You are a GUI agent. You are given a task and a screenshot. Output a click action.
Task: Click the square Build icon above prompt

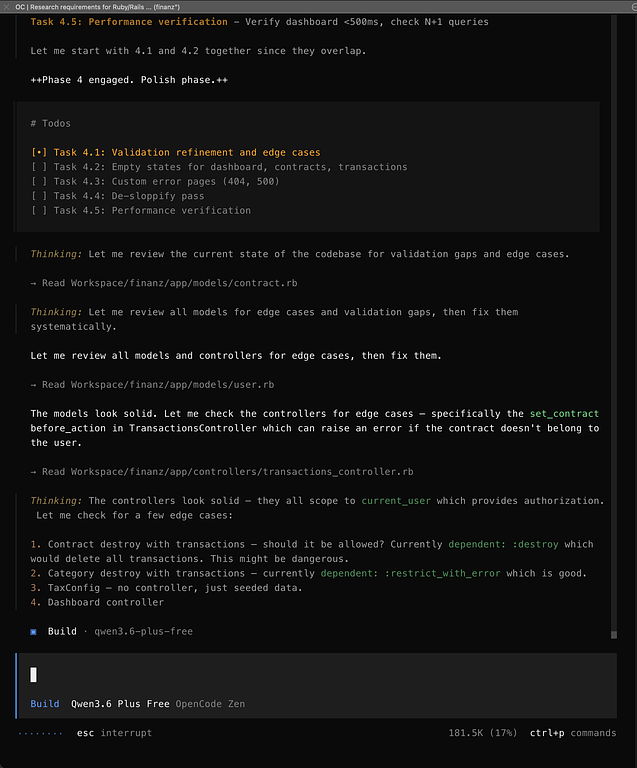(x=34, y=632)
